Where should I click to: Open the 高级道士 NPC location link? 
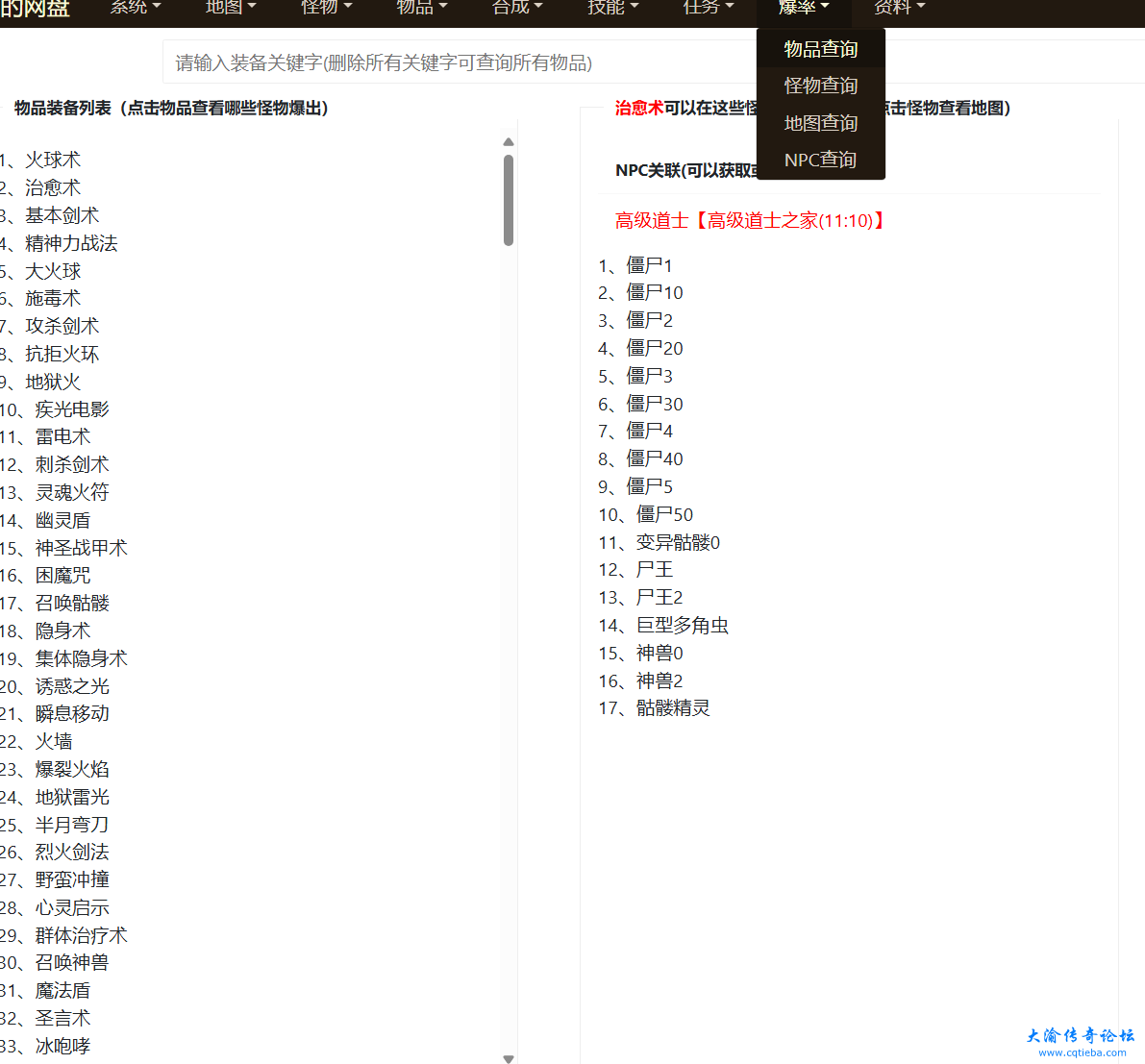point(750,220)
